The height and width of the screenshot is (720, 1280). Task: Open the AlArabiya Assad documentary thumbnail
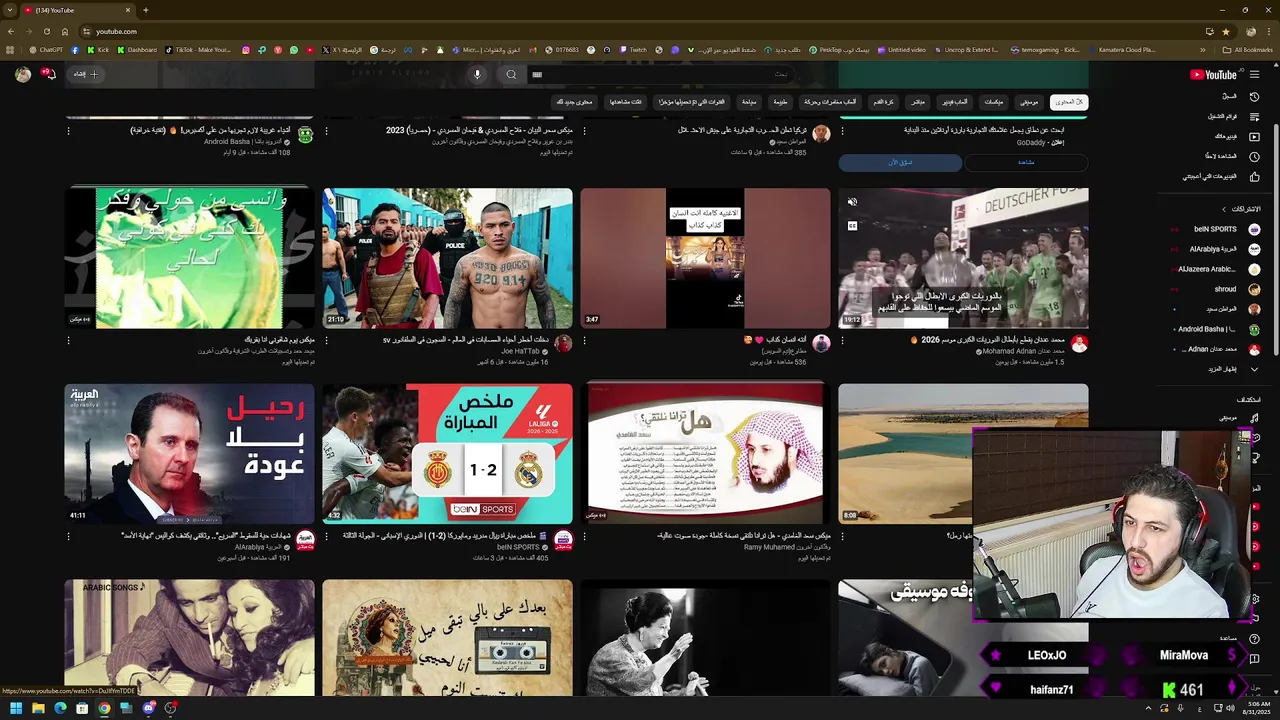coord(189,454)
